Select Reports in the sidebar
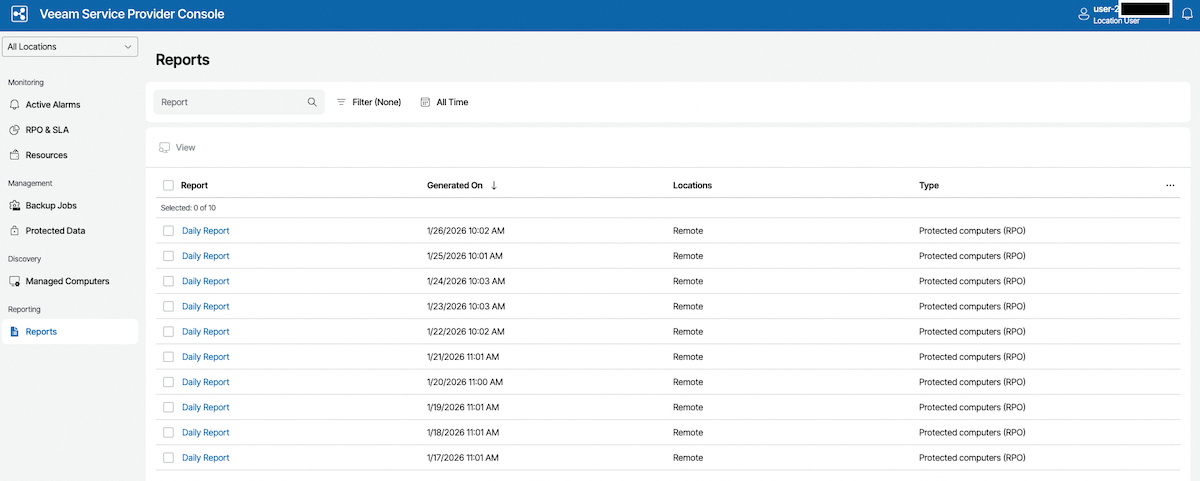Viewport: 1200px width, 481px height. tap(70, 331)
